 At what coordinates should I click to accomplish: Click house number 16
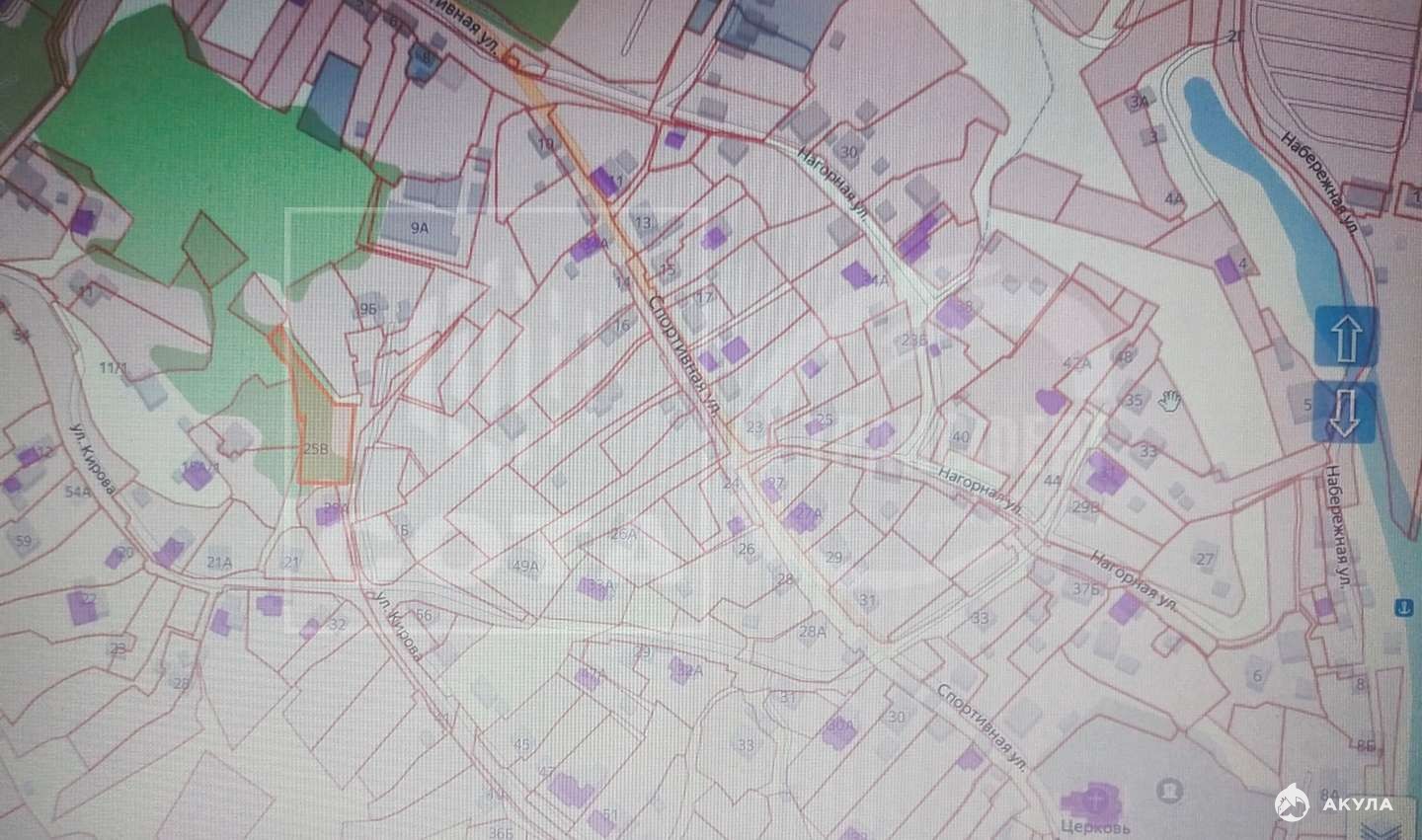tap(621, 326)
